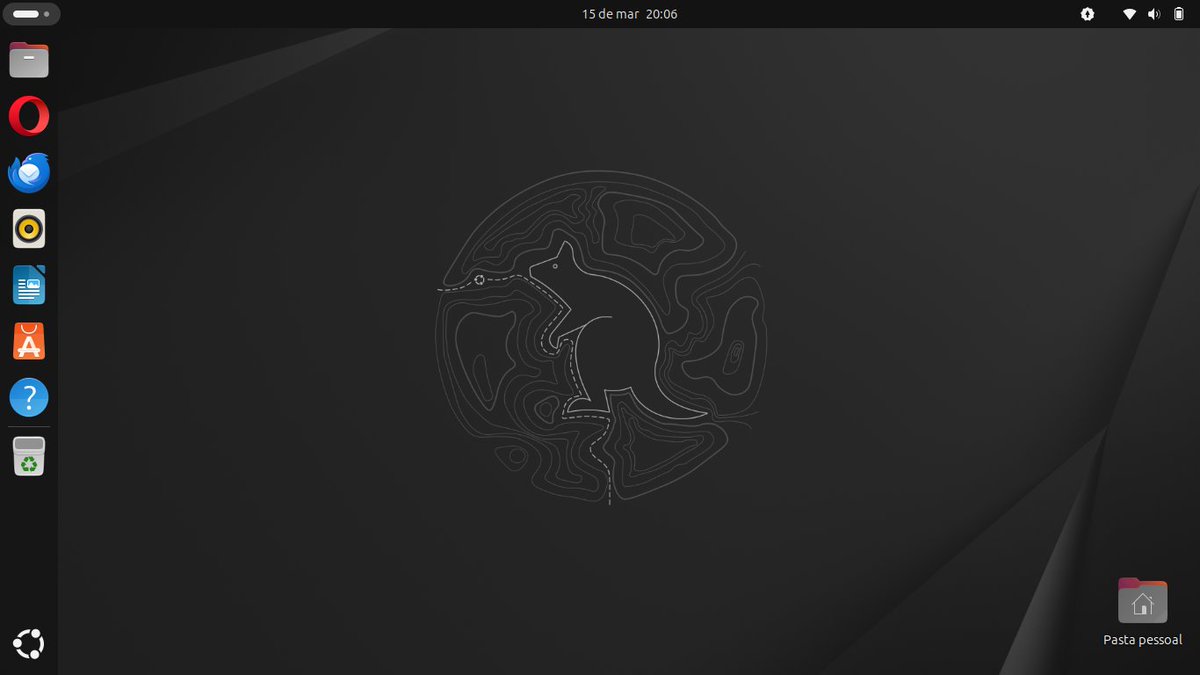
Task: Mute audio via the speaker icon
Action: coord(1156,13)
